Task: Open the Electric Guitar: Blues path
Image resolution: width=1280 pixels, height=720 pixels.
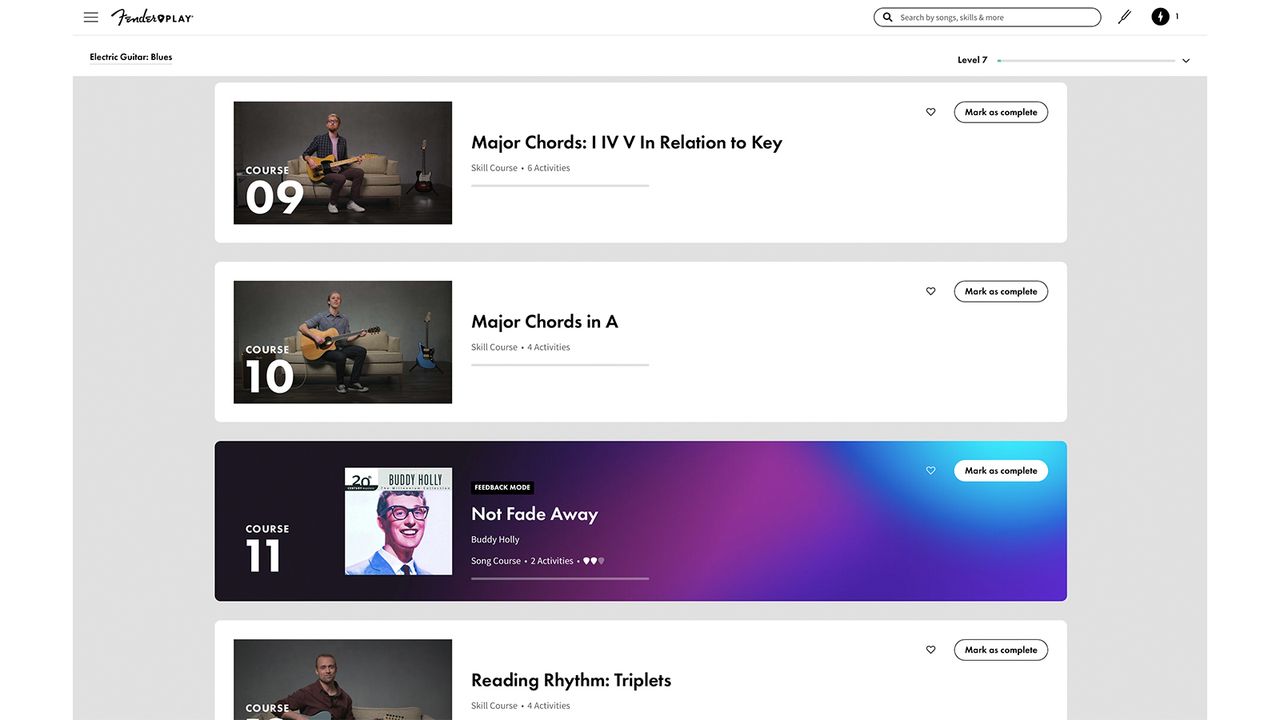Action: pos(131,57)
